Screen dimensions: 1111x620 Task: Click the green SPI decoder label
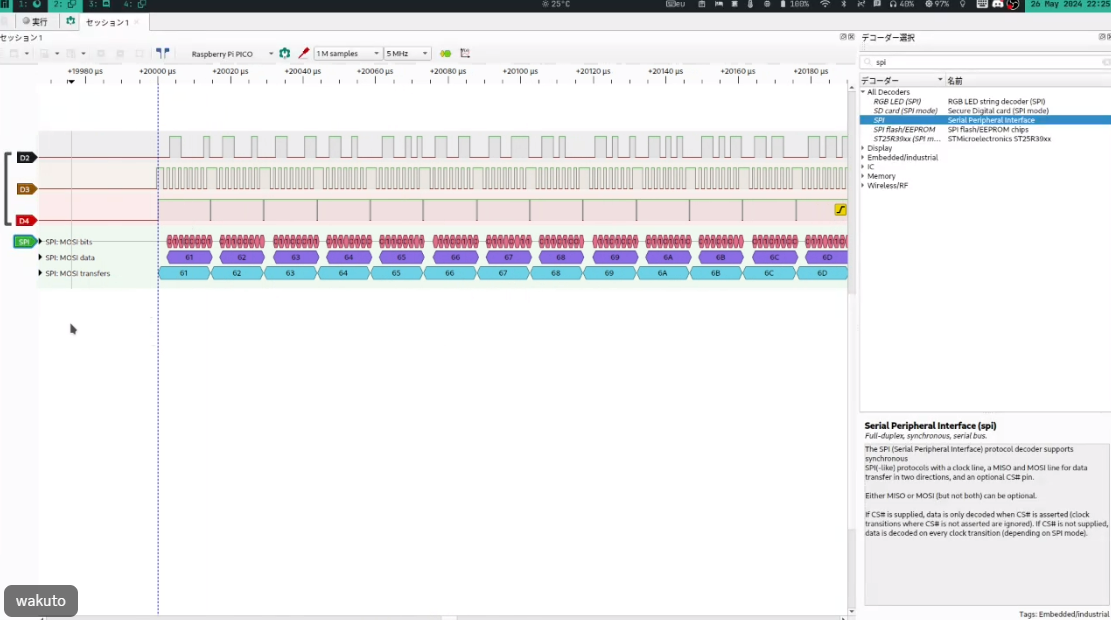click(23, 242)
